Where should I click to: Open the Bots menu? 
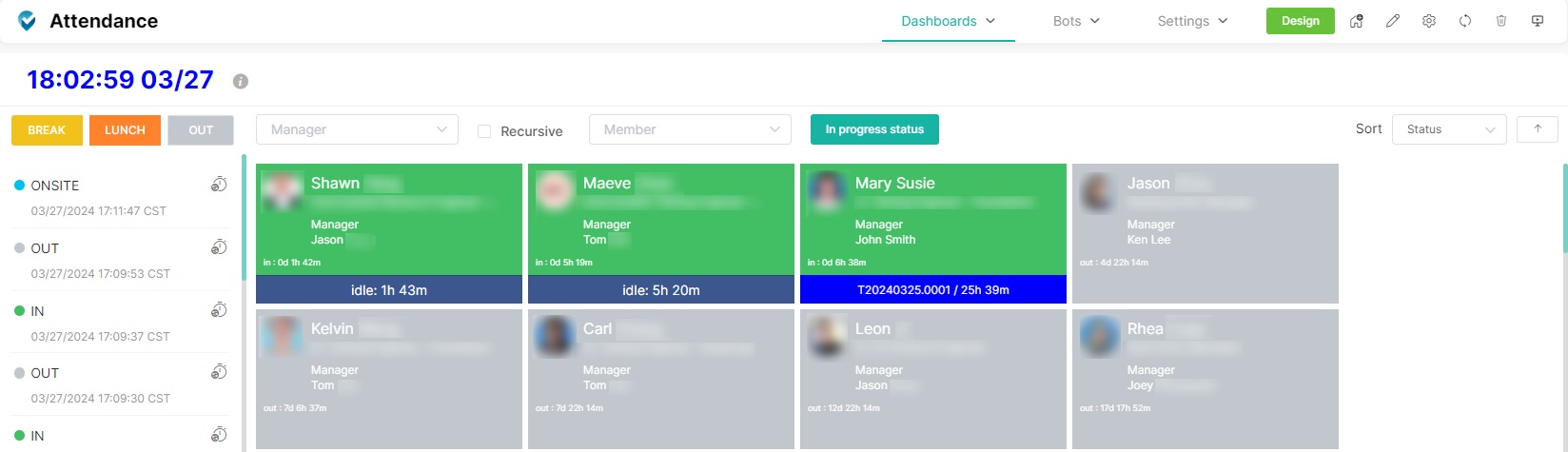(x=1076, y=21)
